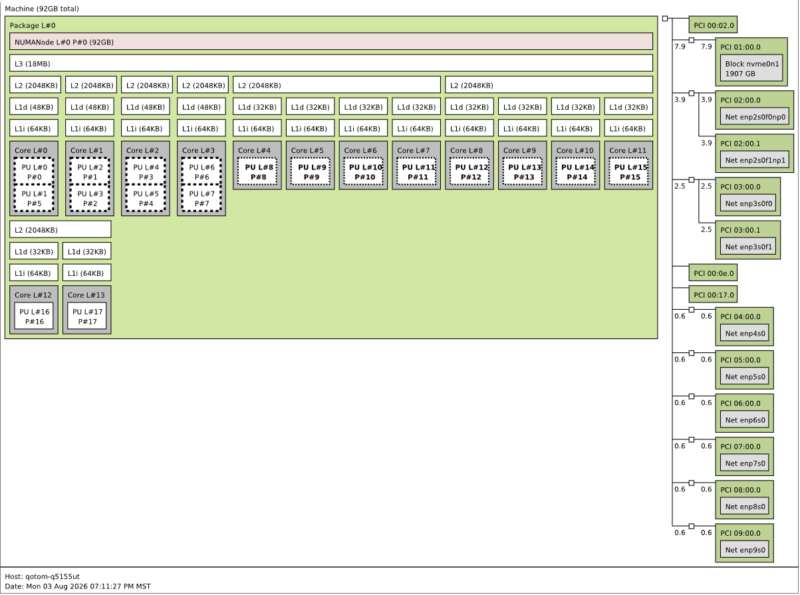Click the Core L#13 label

click(x=86, y=295)
